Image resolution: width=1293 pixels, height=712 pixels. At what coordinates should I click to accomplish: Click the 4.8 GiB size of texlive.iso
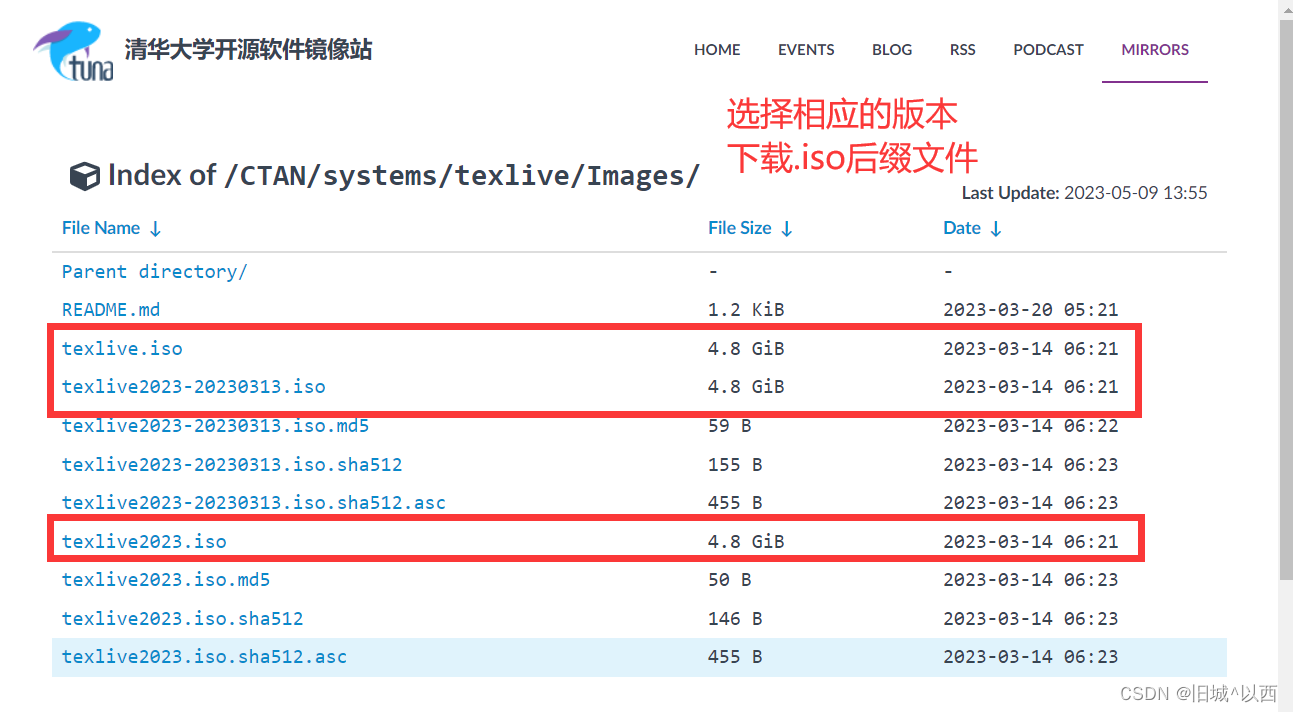pyautogui.click(x=746, y=348)
